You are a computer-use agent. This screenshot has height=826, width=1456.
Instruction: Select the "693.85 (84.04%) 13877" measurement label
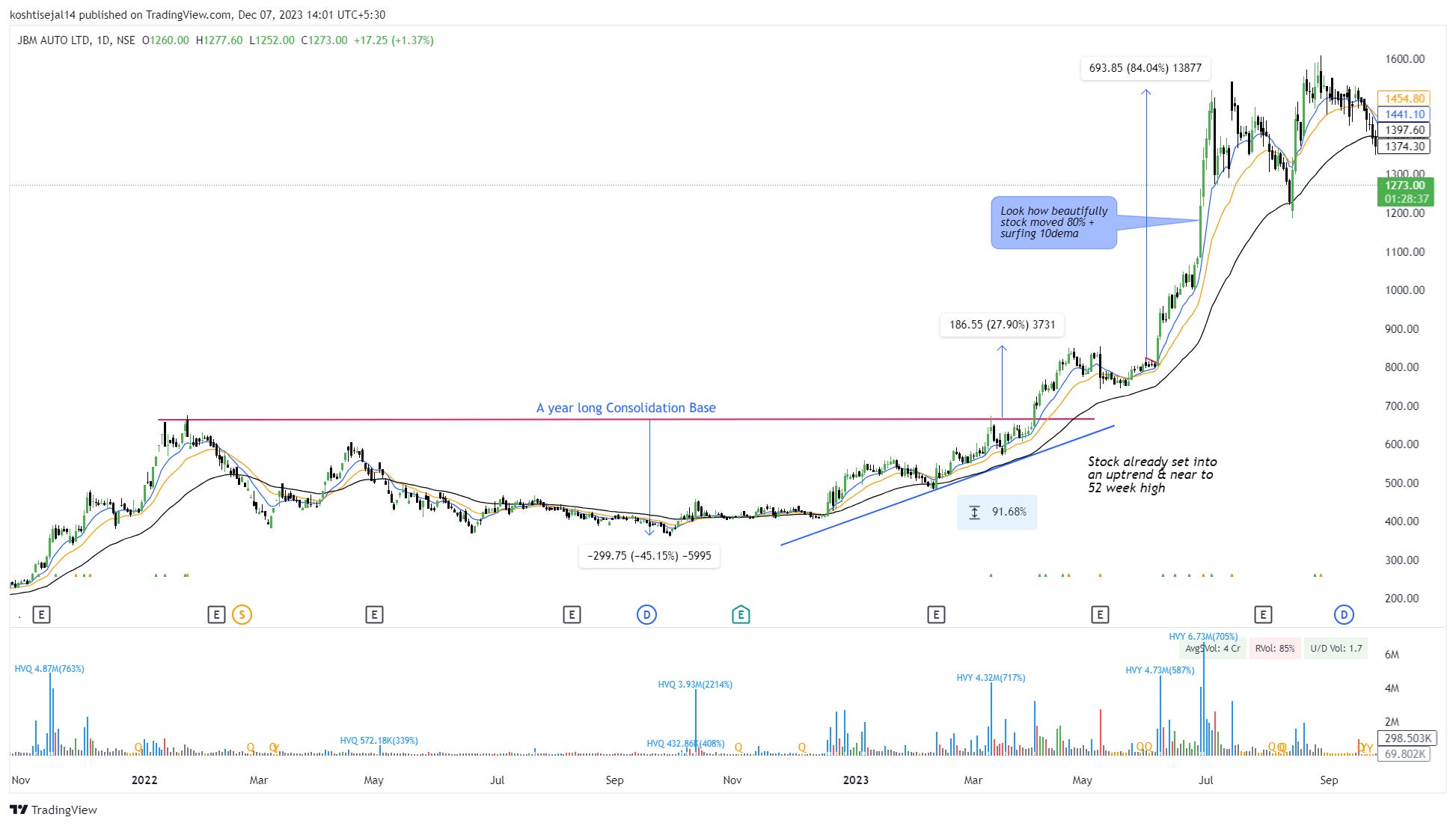pos(1145,68)
